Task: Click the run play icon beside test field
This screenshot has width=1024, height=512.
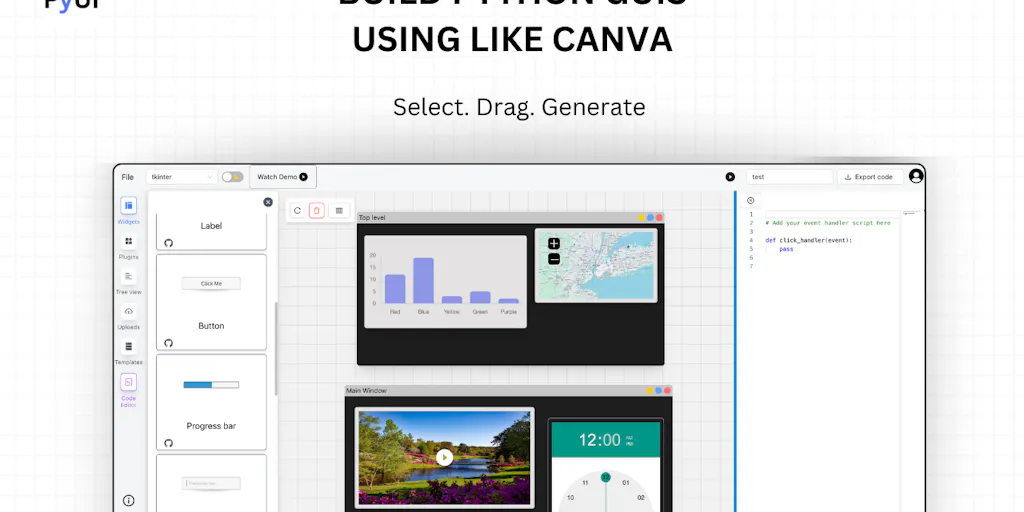Action: [x=730, y=177]
